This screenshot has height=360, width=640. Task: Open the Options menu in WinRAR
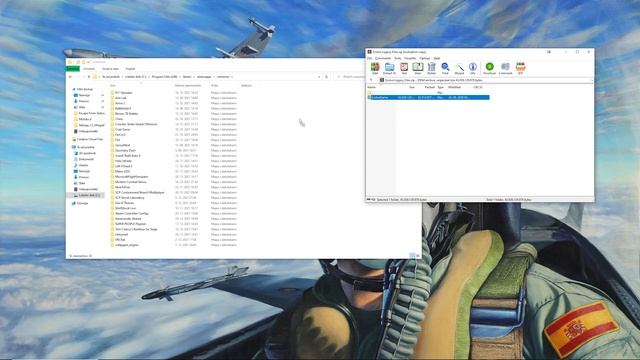[x=425, y=58]
